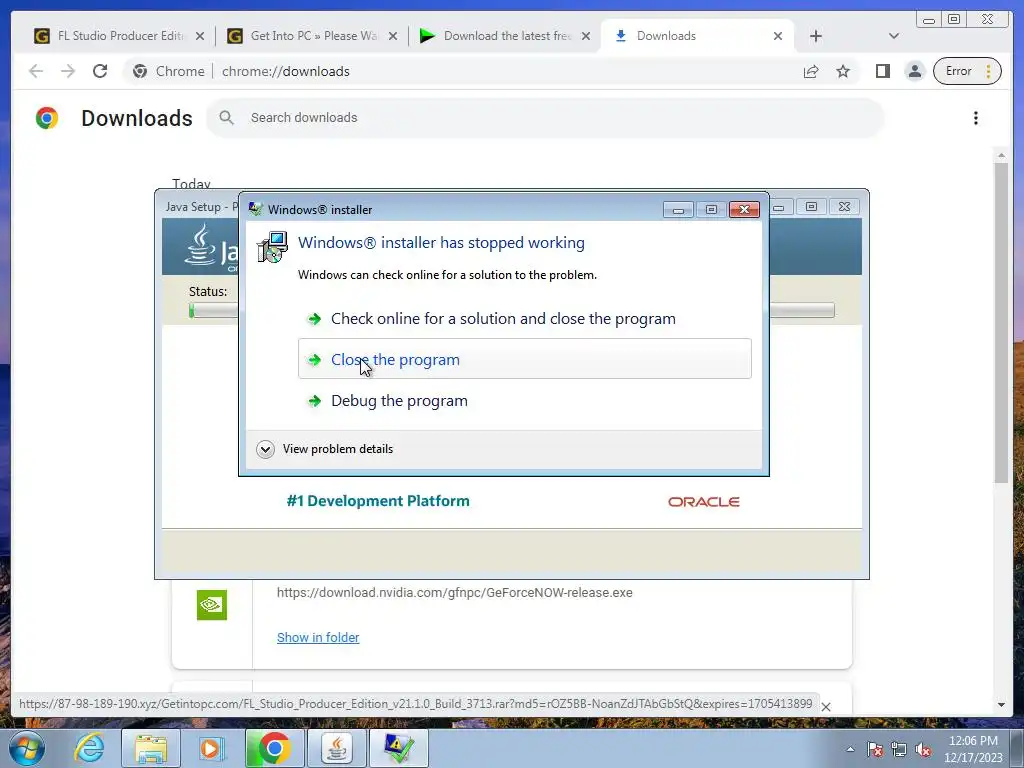Switch to Java Setup taskbar item

click(336, 748)
